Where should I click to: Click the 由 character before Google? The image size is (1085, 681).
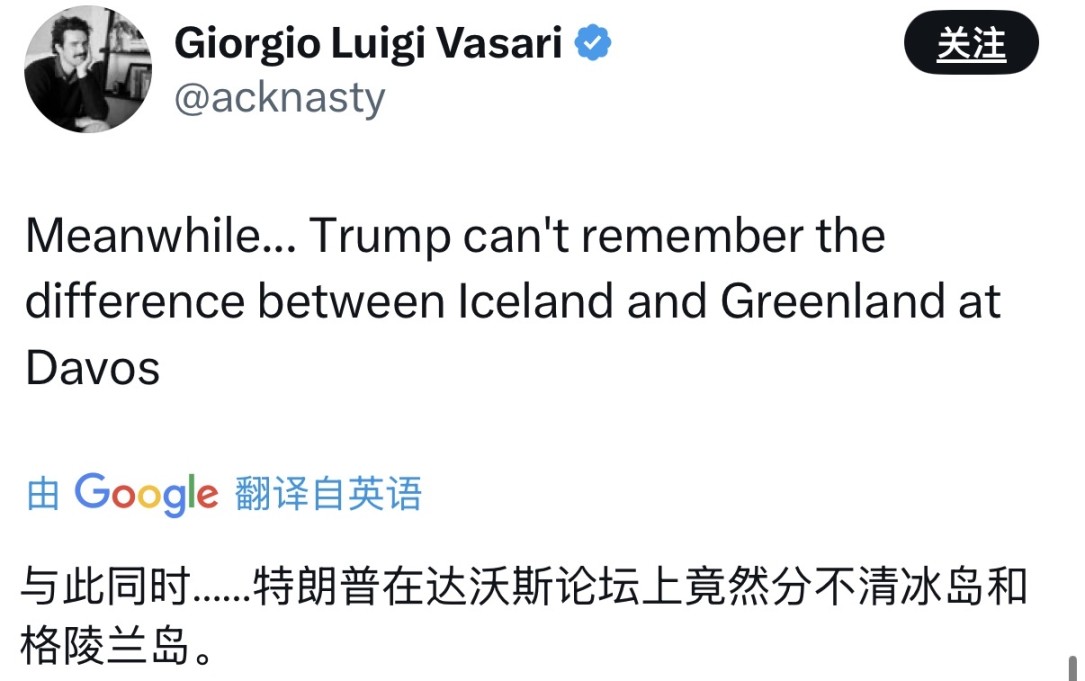[43, 494]
